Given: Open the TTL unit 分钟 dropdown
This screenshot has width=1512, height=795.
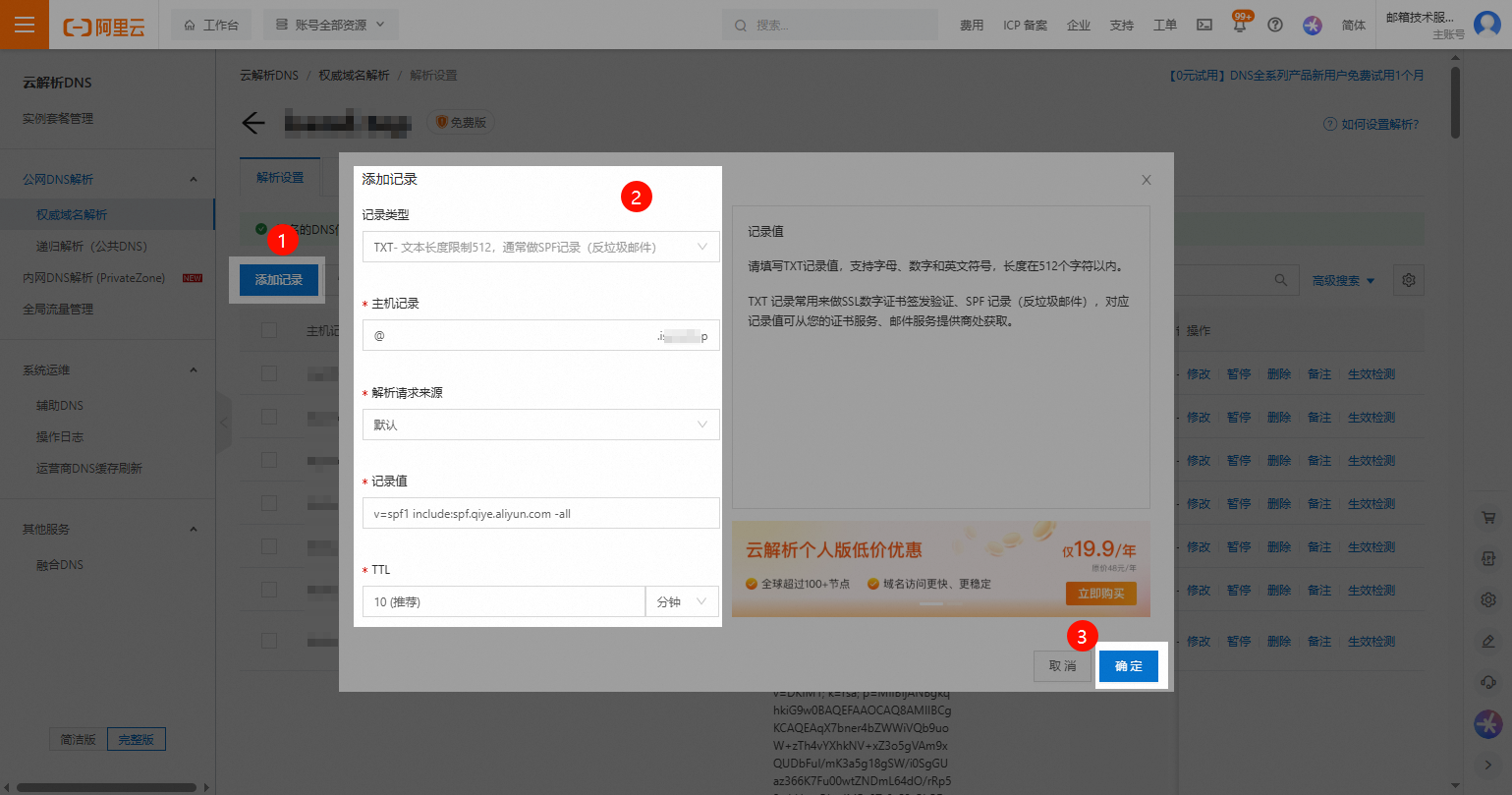Looking at the screenshot, I should click(682, 600).
